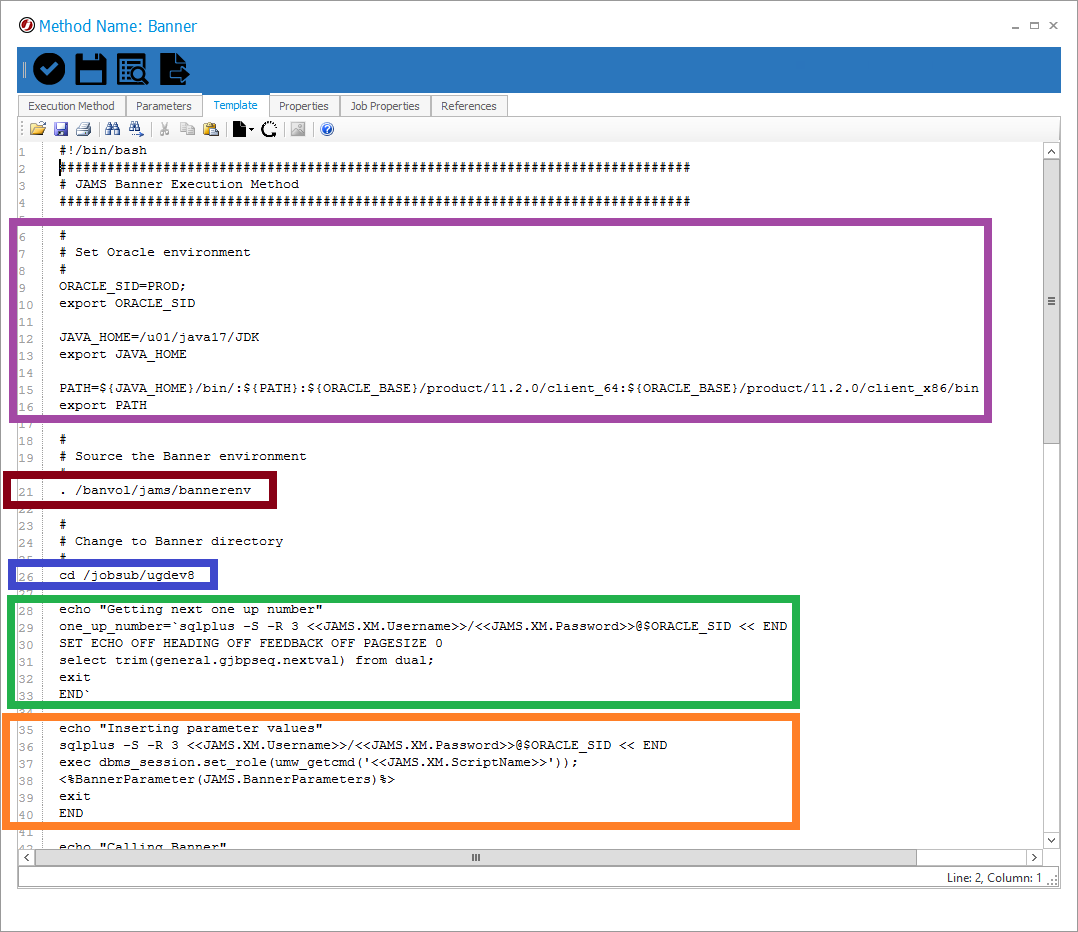Click the large floppy disk save icon
Image resolution: width=1078 pixels, height=932 pixels.
tap(90, 69)
